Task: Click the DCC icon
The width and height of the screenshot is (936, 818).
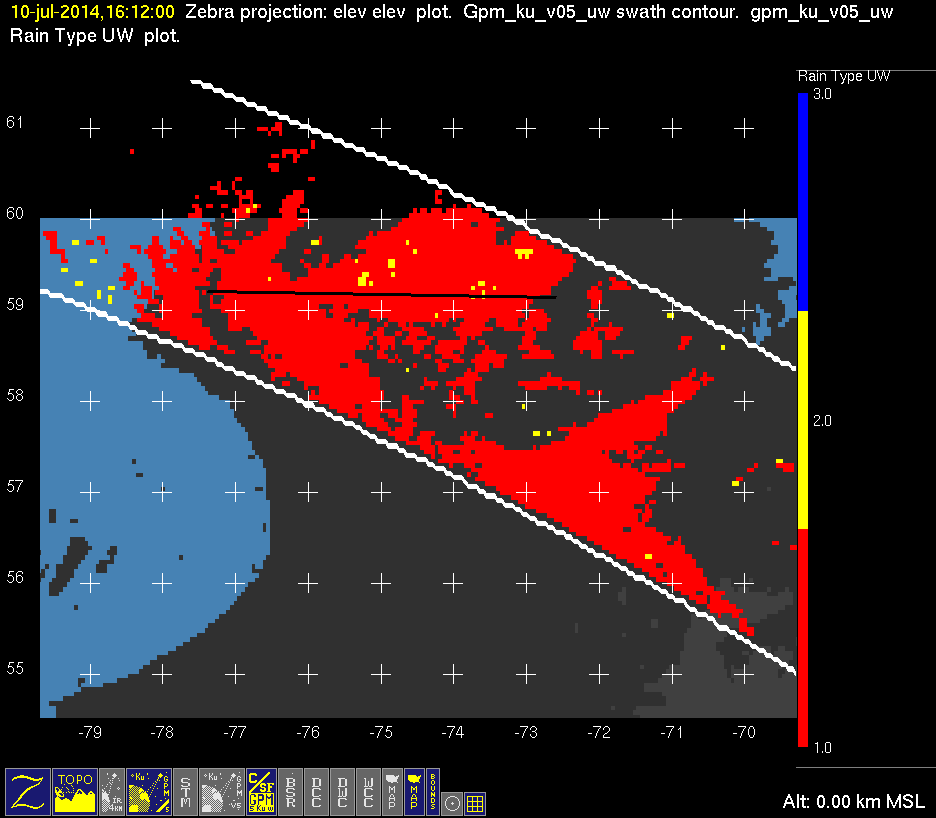Action: (316, 791)
